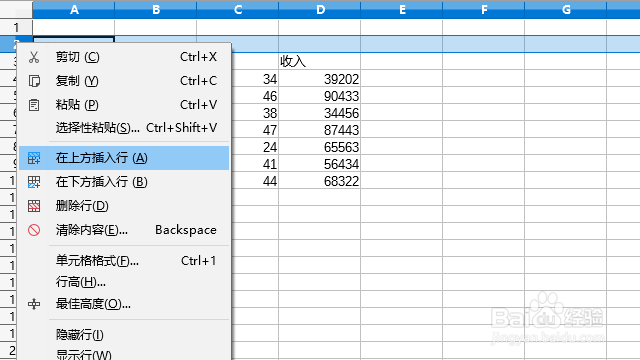Image resolution: width=640 pixels, height=360 pixels.
Task: Click the insert row above icon
Action: pyautogui.click(x=34, y=158)
